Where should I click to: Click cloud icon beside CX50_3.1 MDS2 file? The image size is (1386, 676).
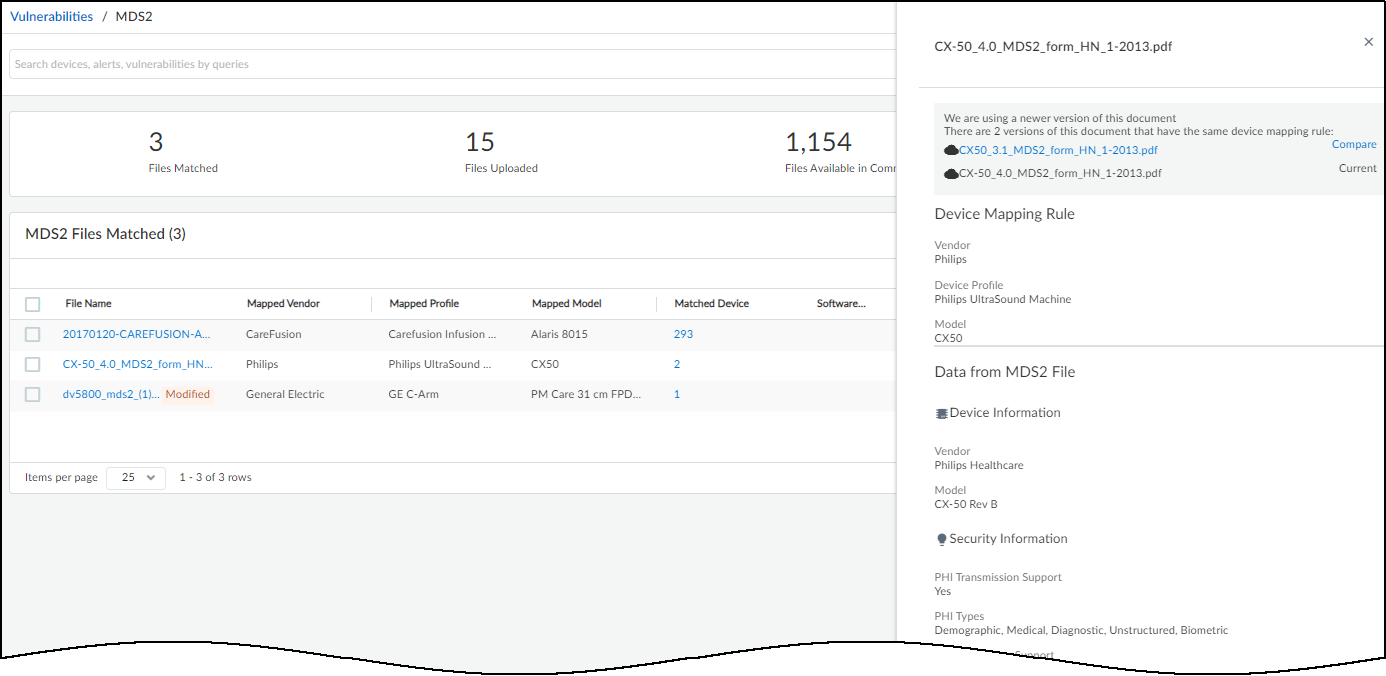coord(951,150)
